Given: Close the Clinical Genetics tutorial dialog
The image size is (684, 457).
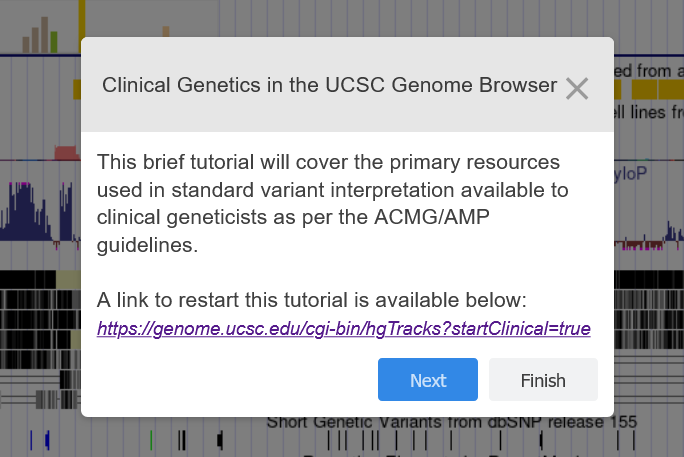Looking at the screenshot, I should coord(576,88).
